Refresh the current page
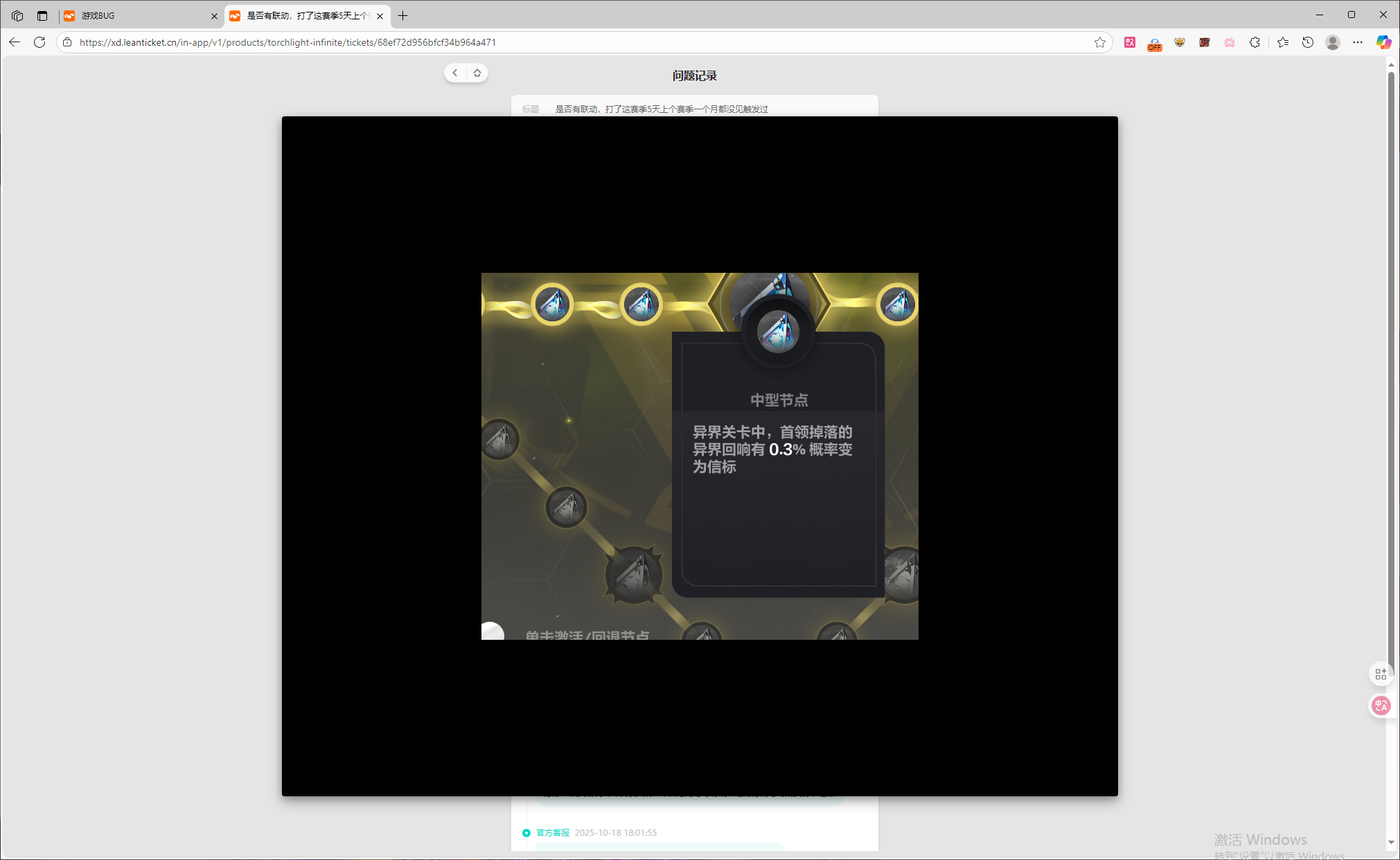 [x=39, y=42]
